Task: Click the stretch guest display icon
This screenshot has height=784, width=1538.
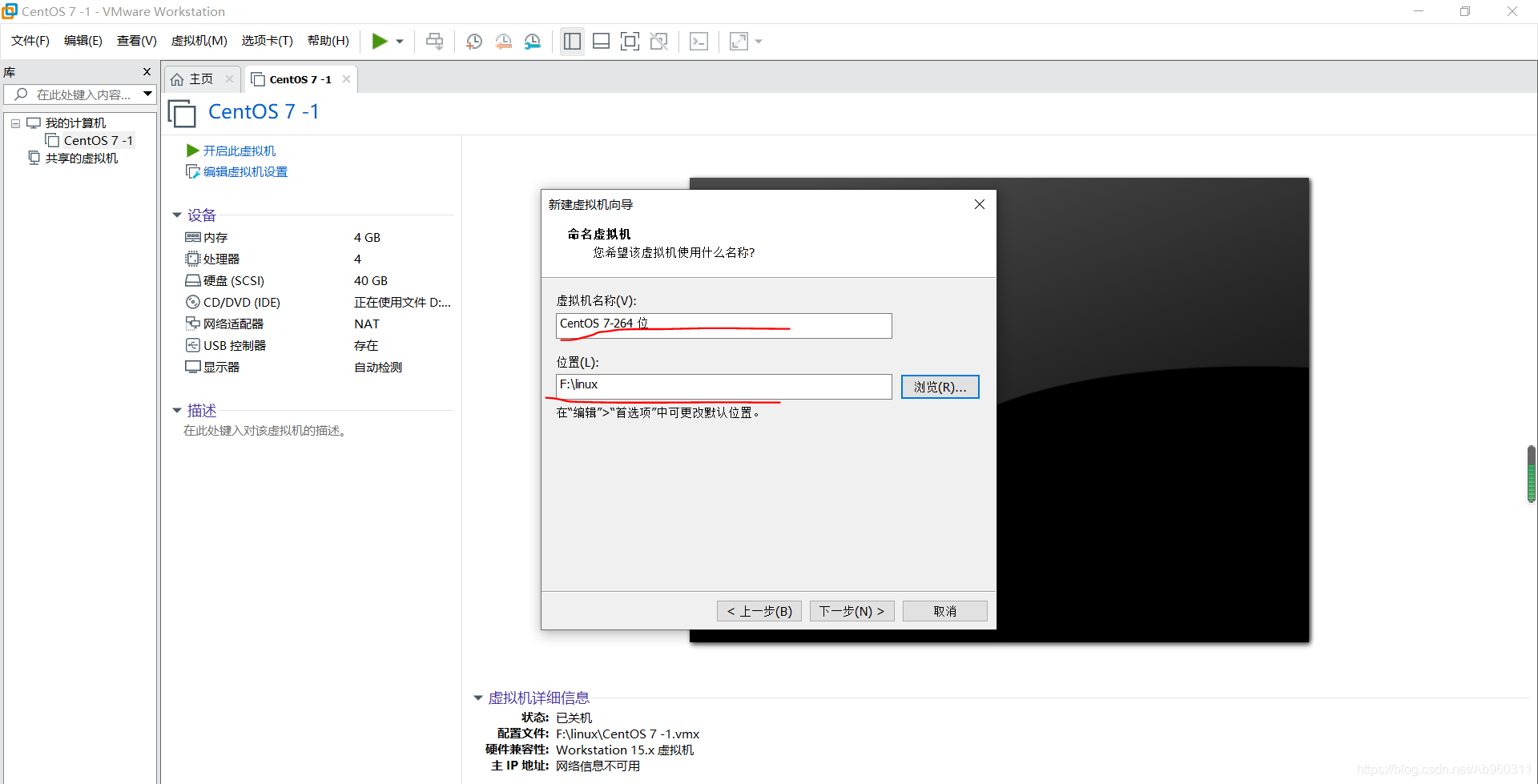Action: (739, 41)
